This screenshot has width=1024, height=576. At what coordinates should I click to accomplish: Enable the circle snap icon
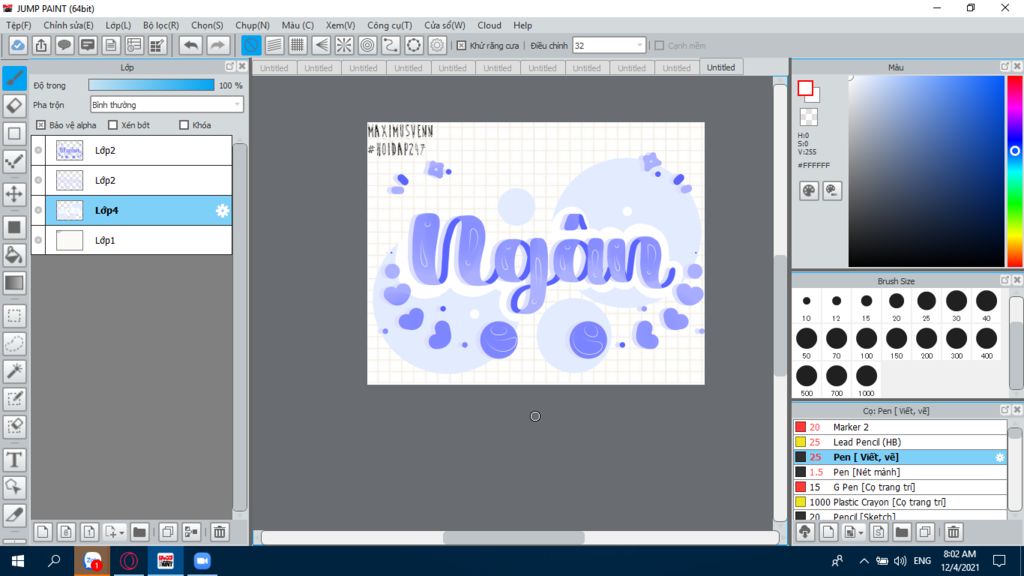368,45
